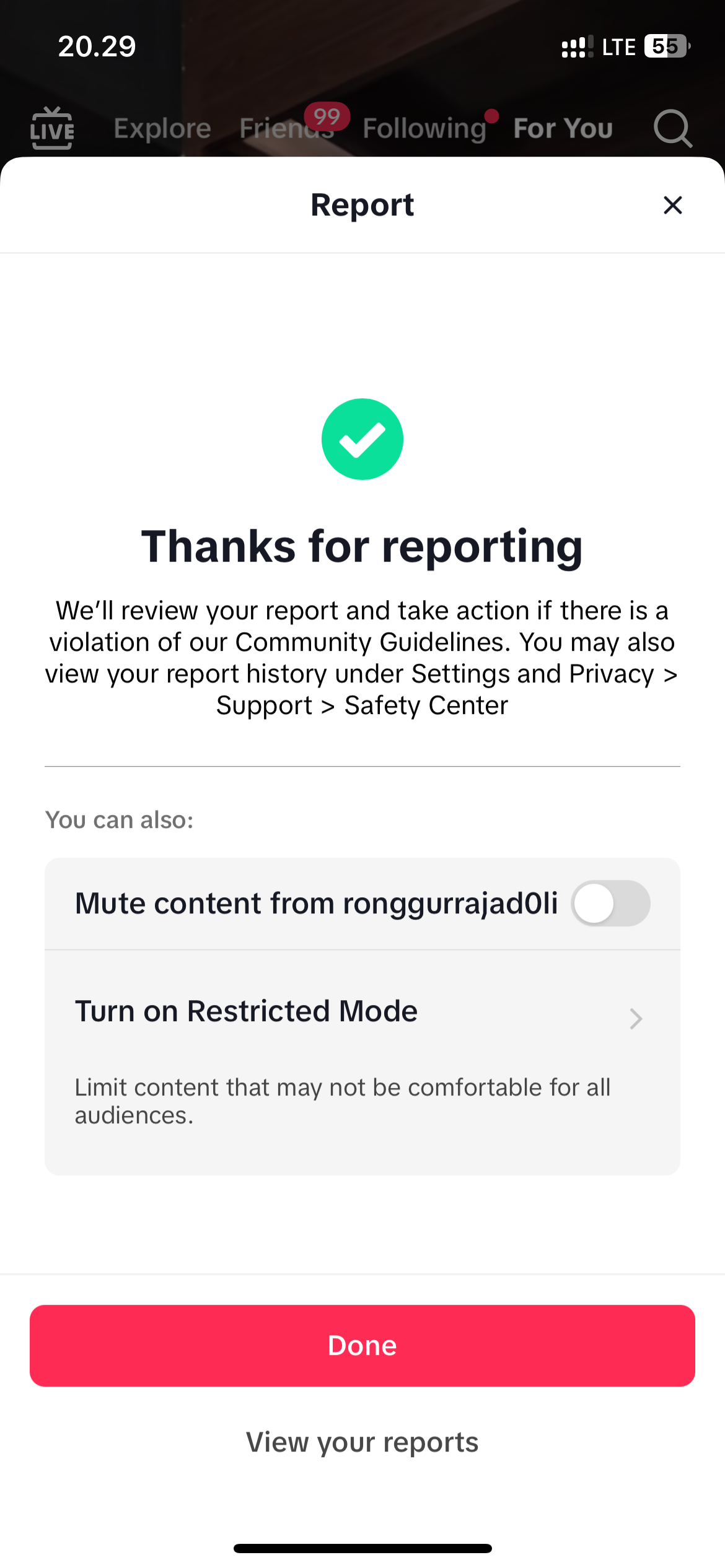Viewport: 725px width, 1568px height.
Task: Tap the battery indicator in status bar
Action: [667, 46]
